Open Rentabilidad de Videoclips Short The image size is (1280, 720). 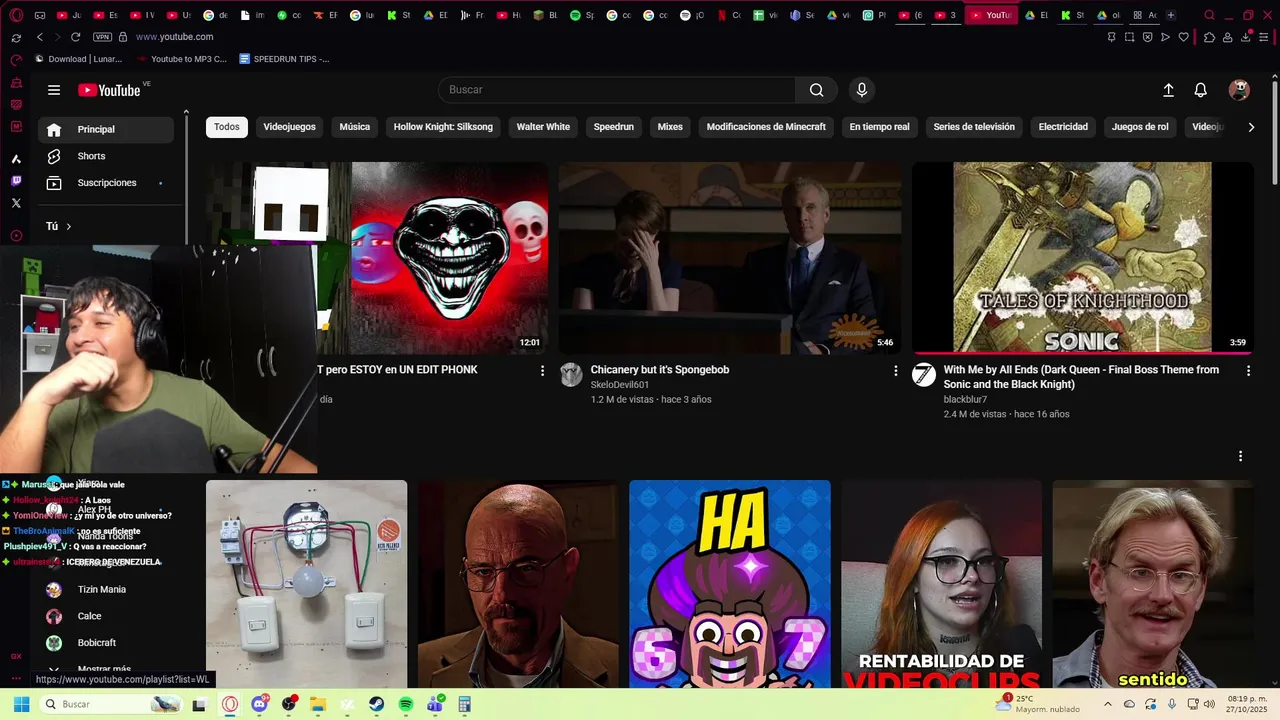point(941,584)
